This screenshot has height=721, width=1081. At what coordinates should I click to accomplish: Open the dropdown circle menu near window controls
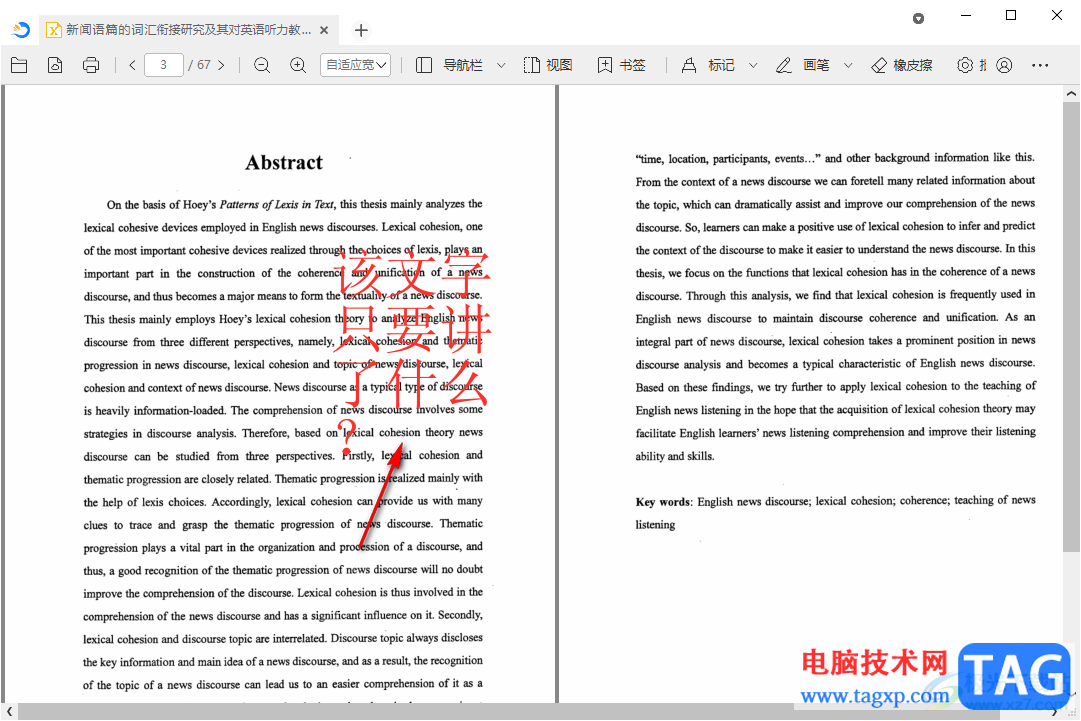918,19
